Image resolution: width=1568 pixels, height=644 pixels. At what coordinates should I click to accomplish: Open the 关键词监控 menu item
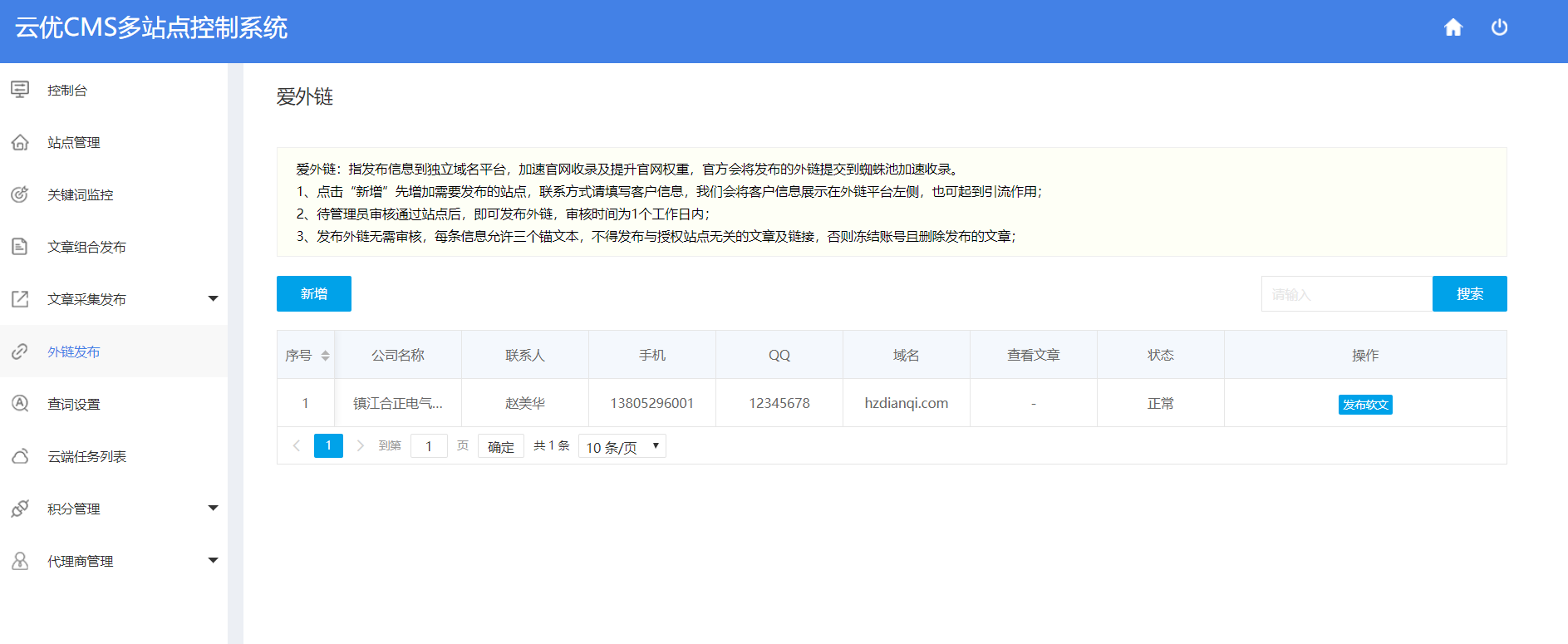coord(114,194)
